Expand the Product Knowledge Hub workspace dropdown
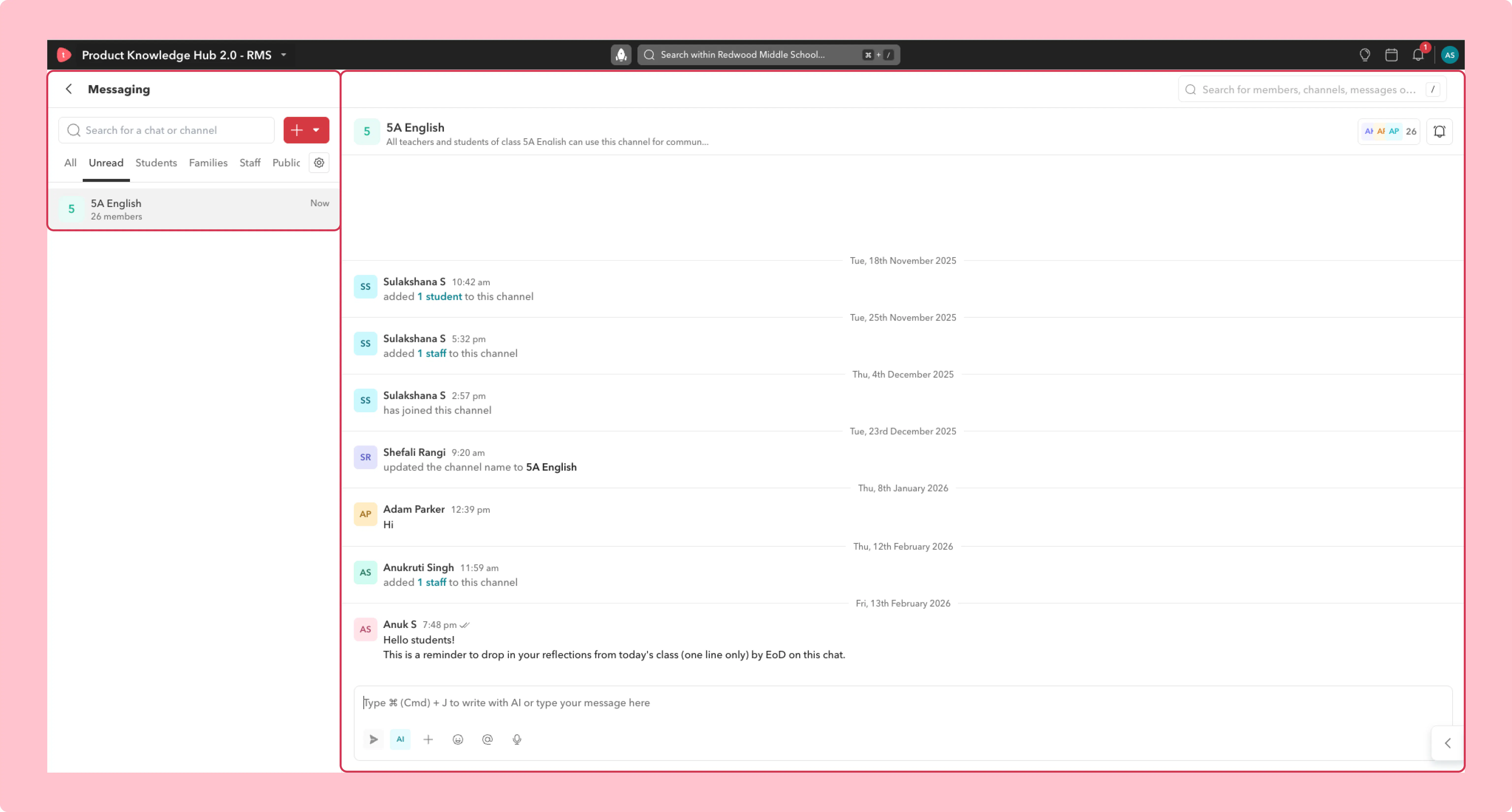Screen dimensions: 1512x812 tap(283, 55)
